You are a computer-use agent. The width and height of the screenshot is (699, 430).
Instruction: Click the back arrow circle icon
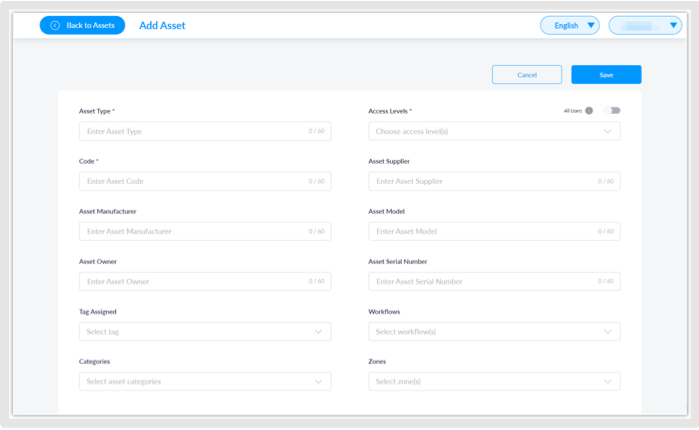[55, 25]
